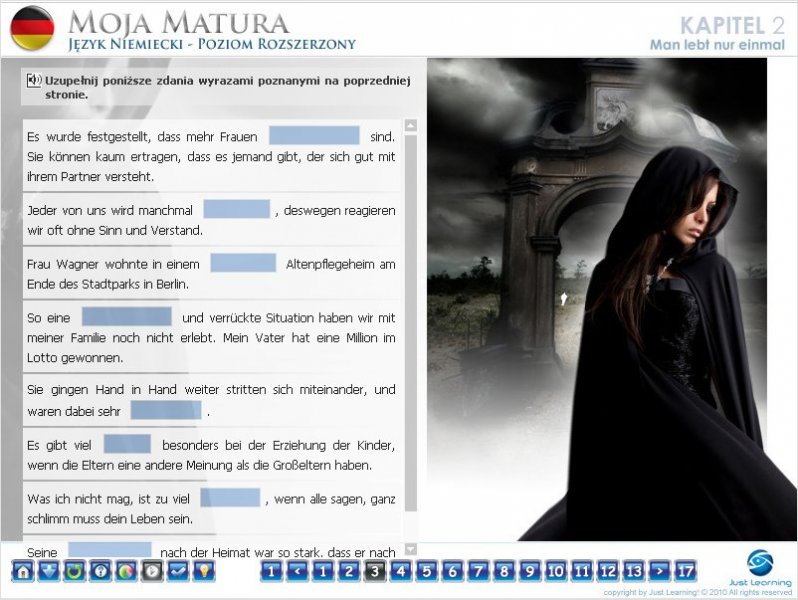This screenshot has height=600, width=798.
Task: Play the instruction audio via speaker icon
Action: pyautogui.click(x=34, y=80)
